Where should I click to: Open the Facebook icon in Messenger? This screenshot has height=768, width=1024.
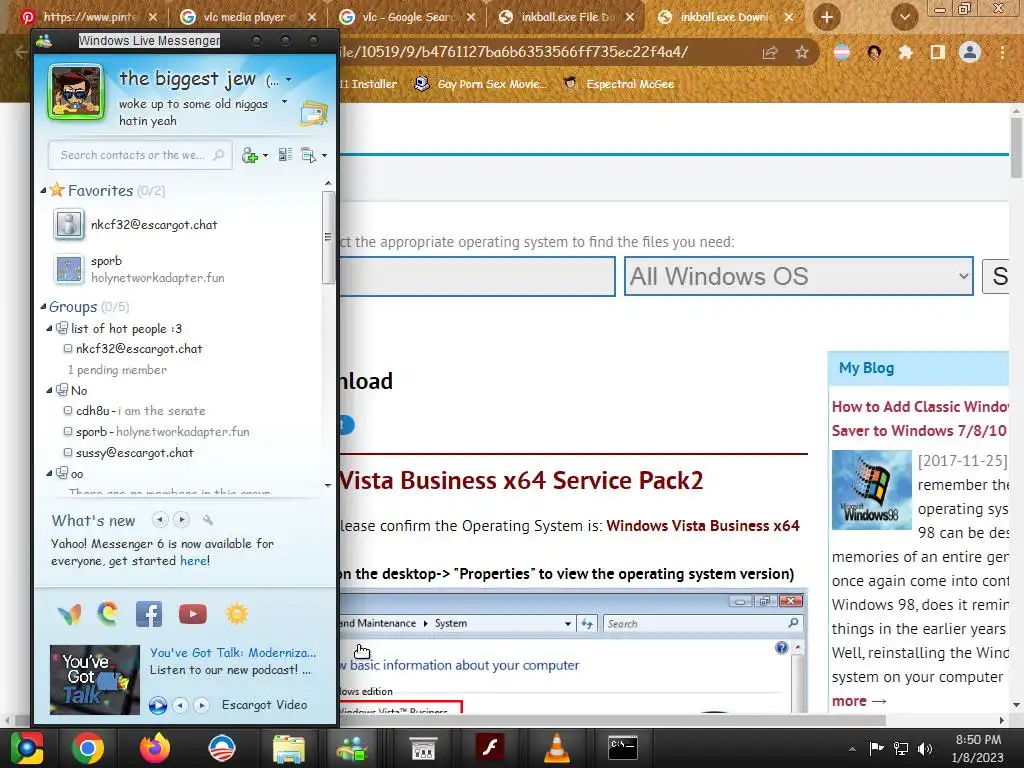click(x=149, y=614)
